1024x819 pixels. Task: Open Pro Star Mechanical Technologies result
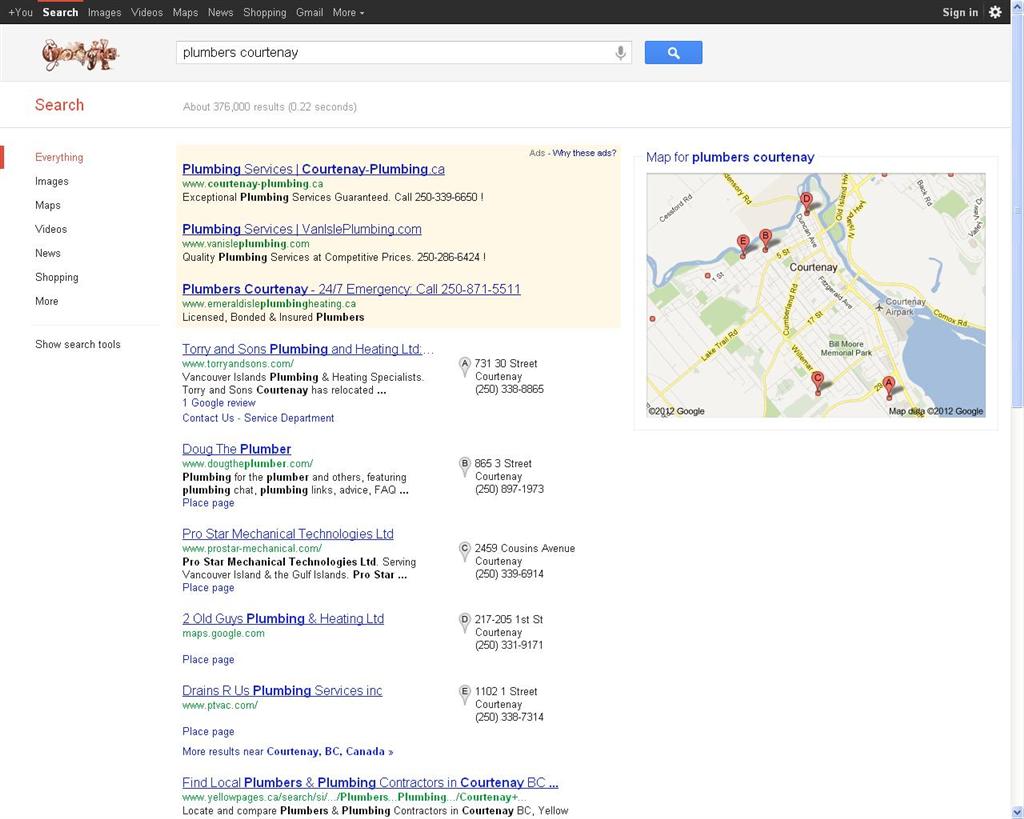coord(288,534)
